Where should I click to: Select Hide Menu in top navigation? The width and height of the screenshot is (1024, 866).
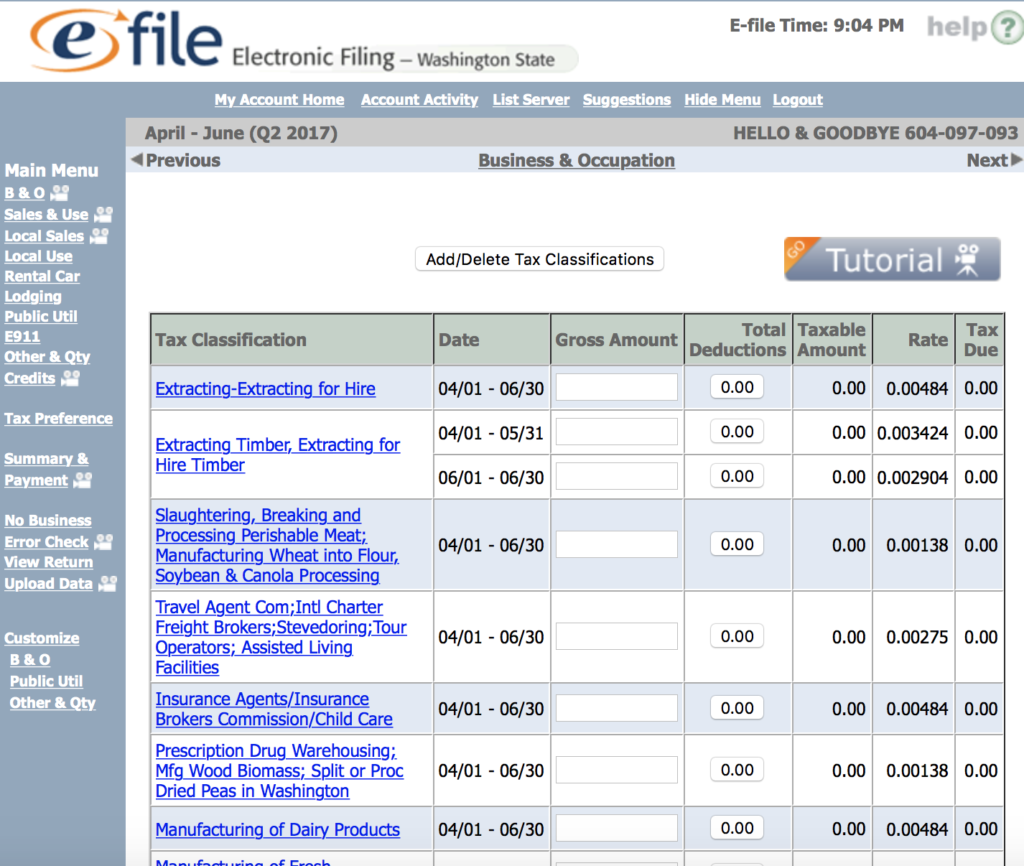pyautogui.click(x=722, y=100)
